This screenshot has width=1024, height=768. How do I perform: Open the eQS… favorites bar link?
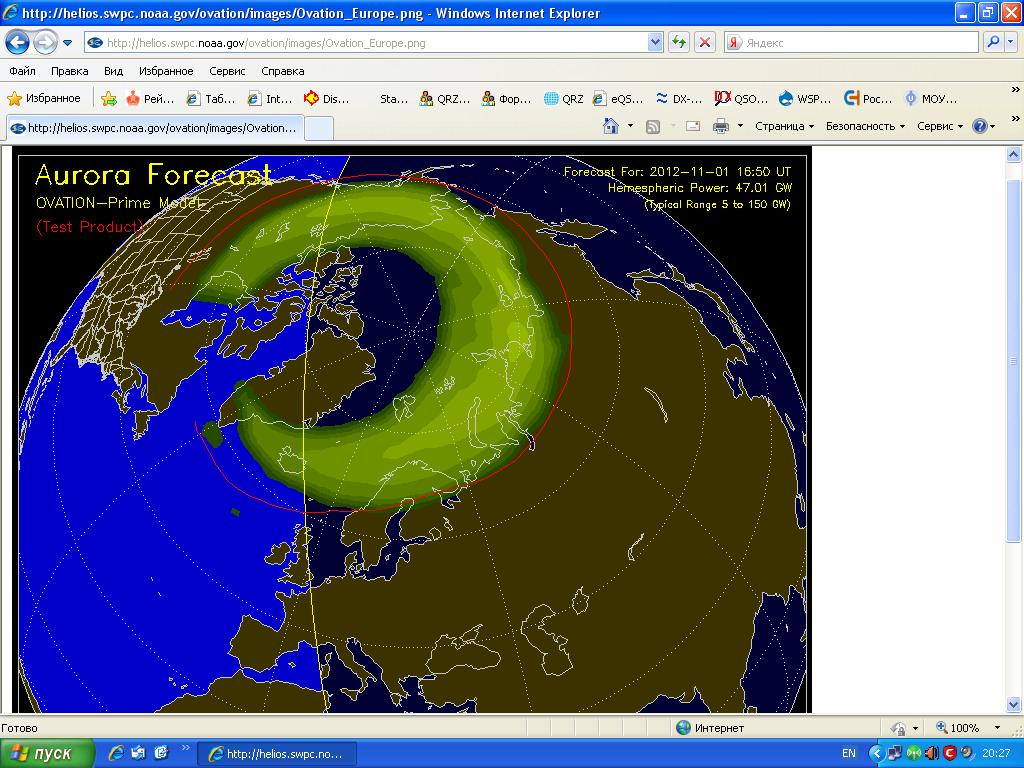(x=618, y=99)
